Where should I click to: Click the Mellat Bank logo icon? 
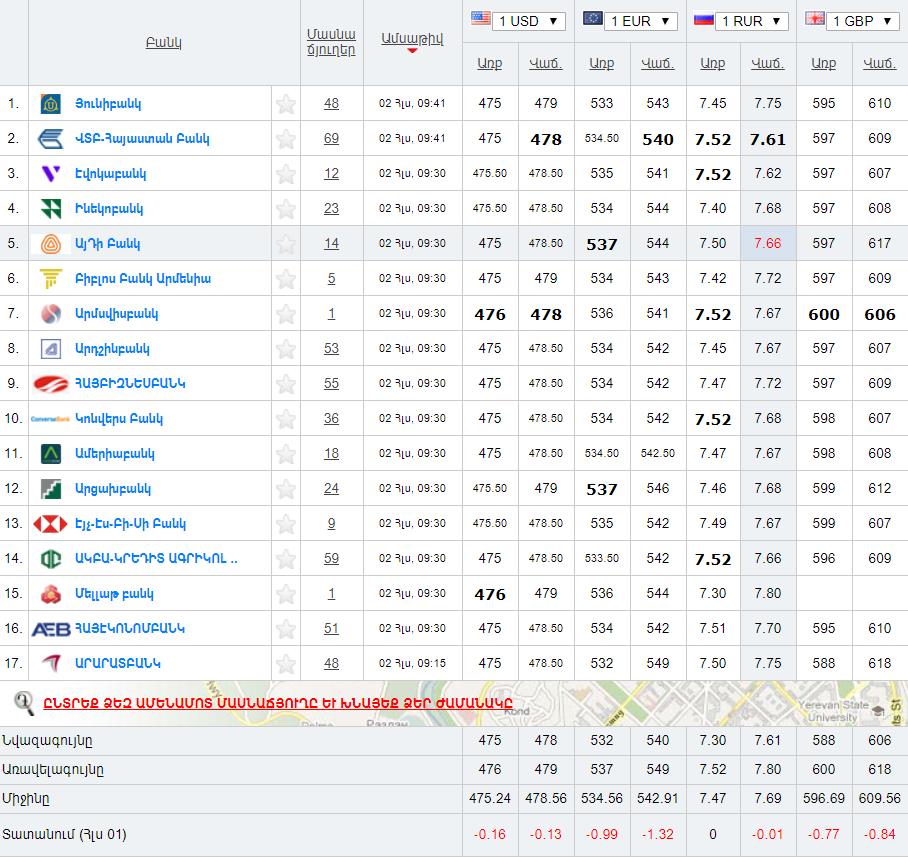(50, 594)
